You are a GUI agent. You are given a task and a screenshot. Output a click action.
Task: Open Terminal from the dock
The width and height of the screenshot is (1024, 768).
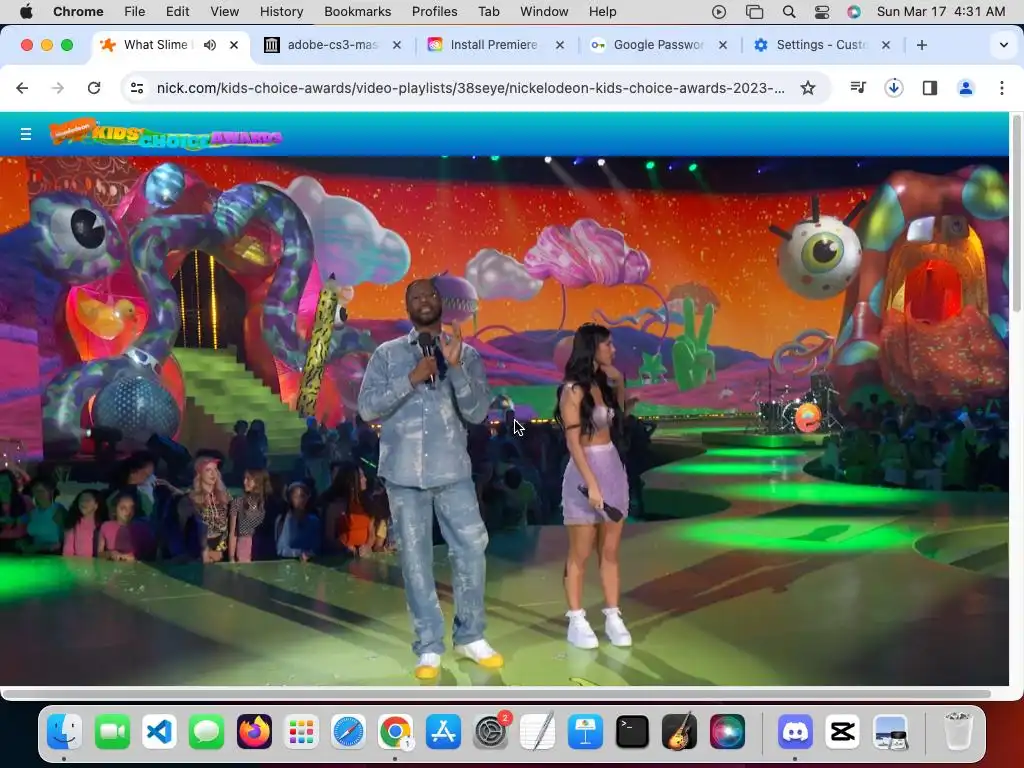click(632, 731)
